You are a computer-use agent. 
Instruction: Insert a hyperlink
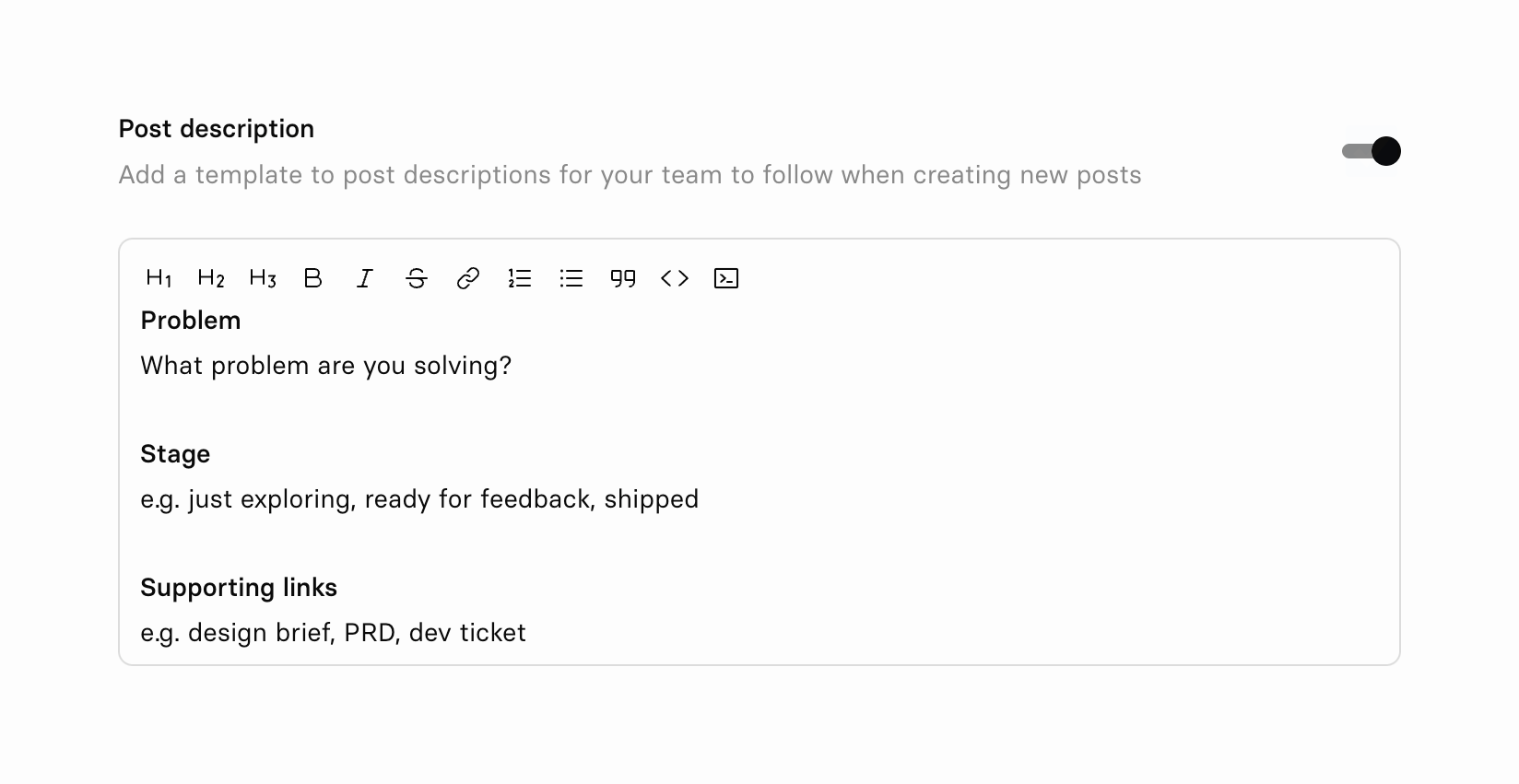click(x=468, y=278)
